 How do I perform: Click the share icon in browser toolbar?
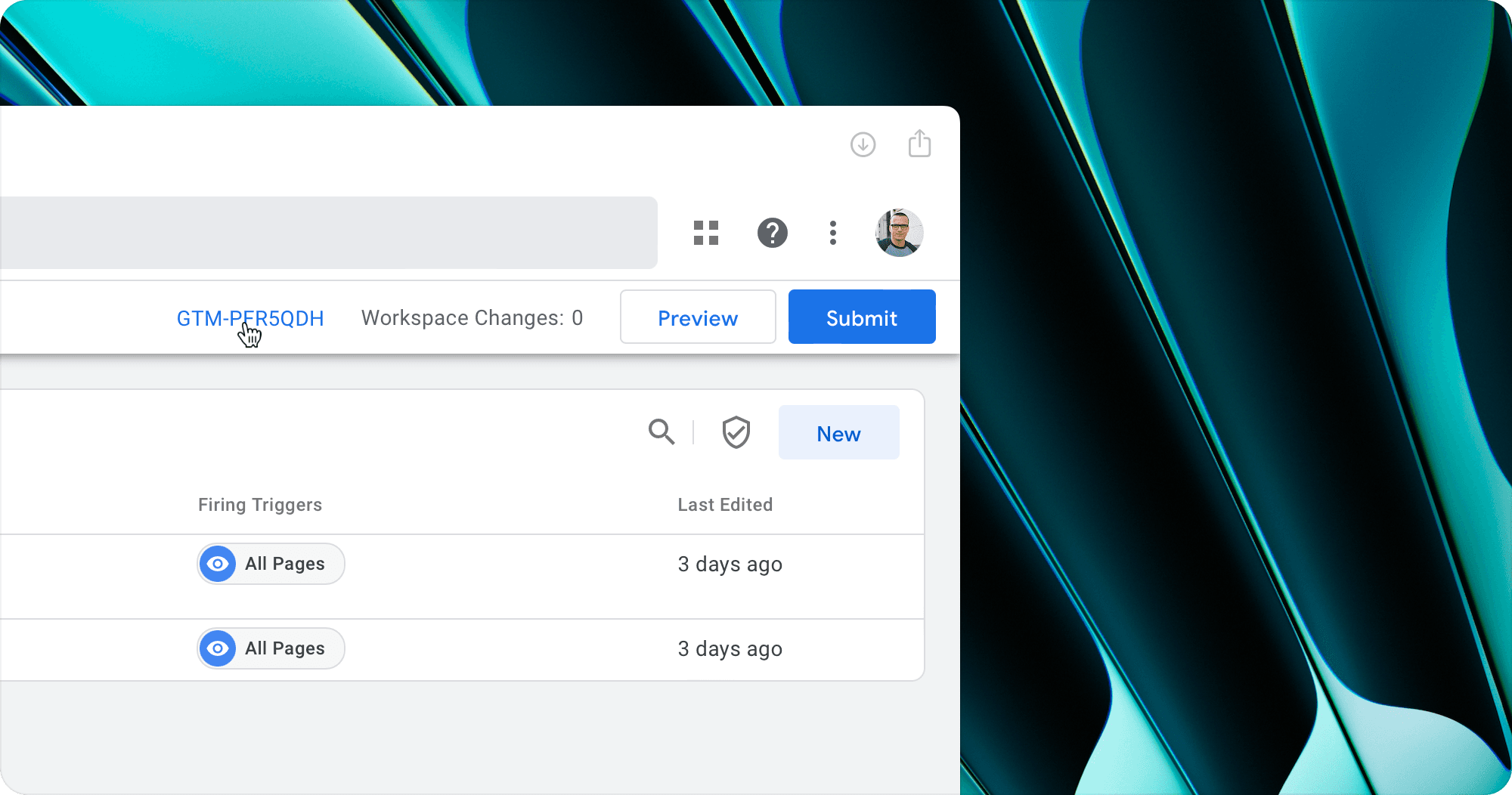click(919, 144)
